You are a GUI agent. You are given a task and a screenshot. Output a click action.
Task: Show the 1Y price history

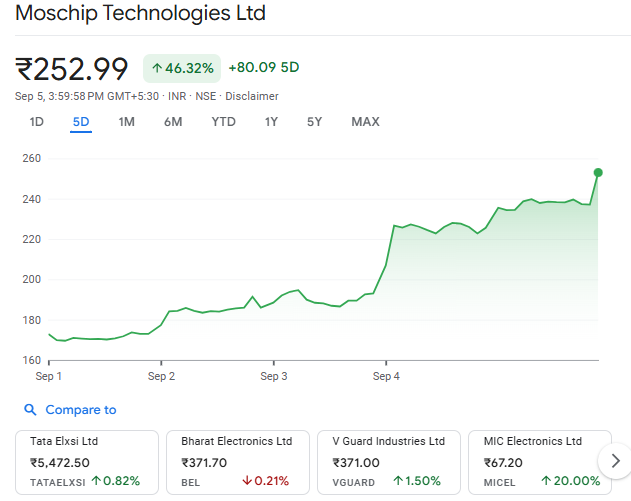(271, 122)
